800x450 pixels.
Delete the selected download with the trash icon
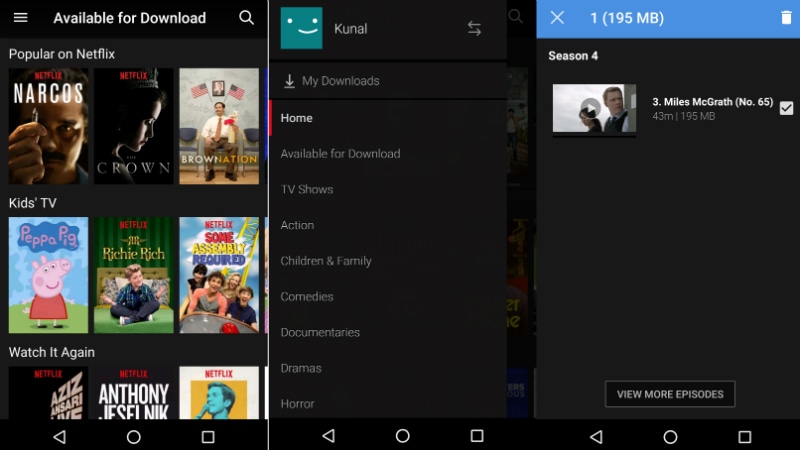(x=786, y=18)
